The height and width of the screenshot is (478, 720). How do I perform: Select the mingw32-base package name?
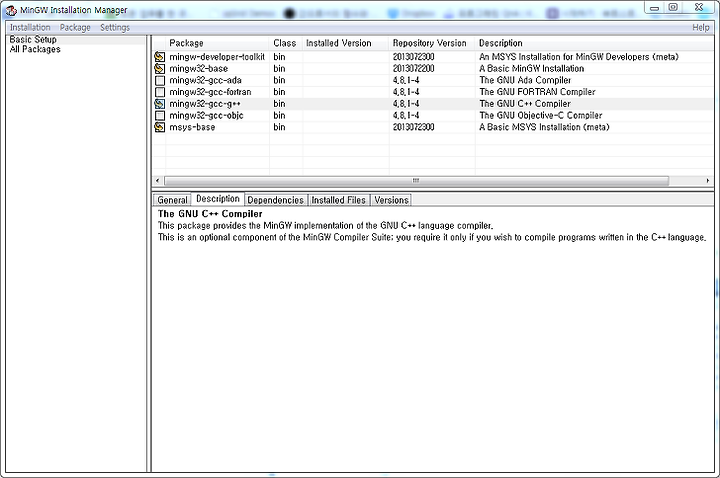198,68
